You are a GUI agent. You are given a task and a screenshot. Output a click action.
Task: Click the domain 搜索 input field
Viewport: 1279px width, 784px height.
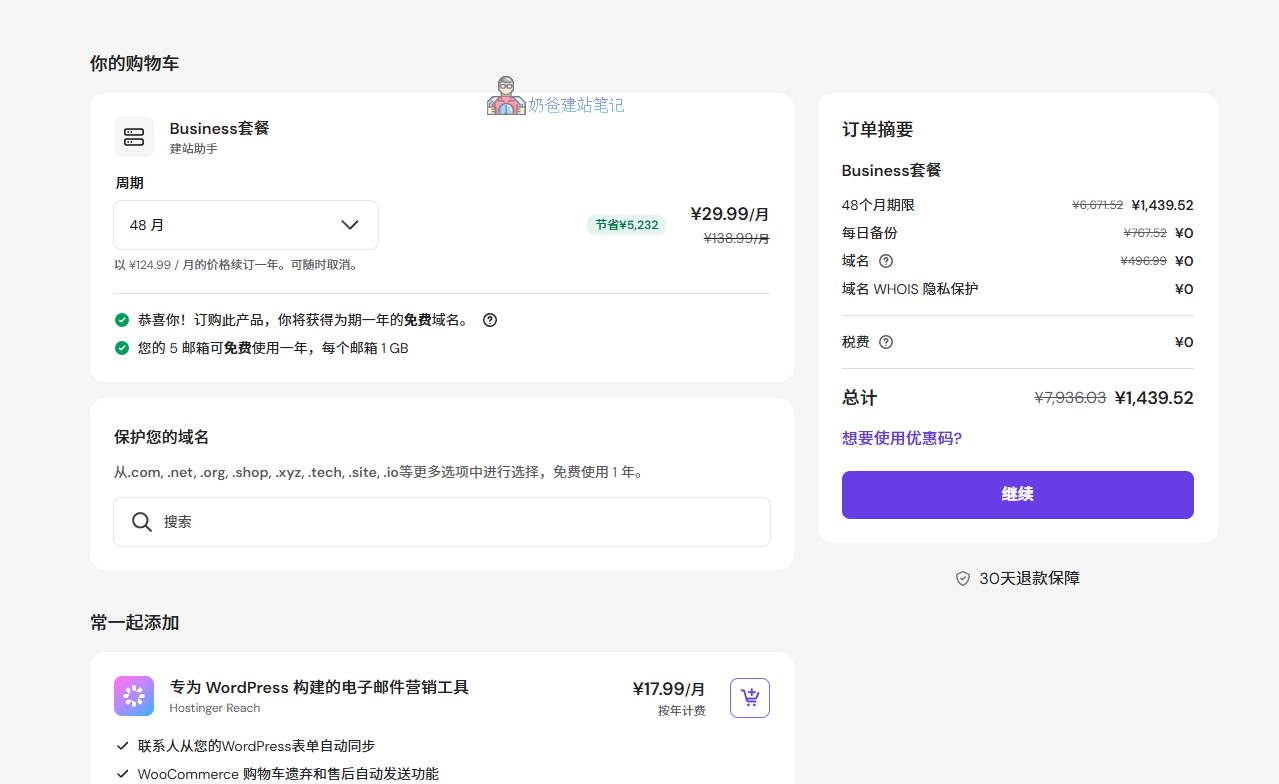[442, 522]
